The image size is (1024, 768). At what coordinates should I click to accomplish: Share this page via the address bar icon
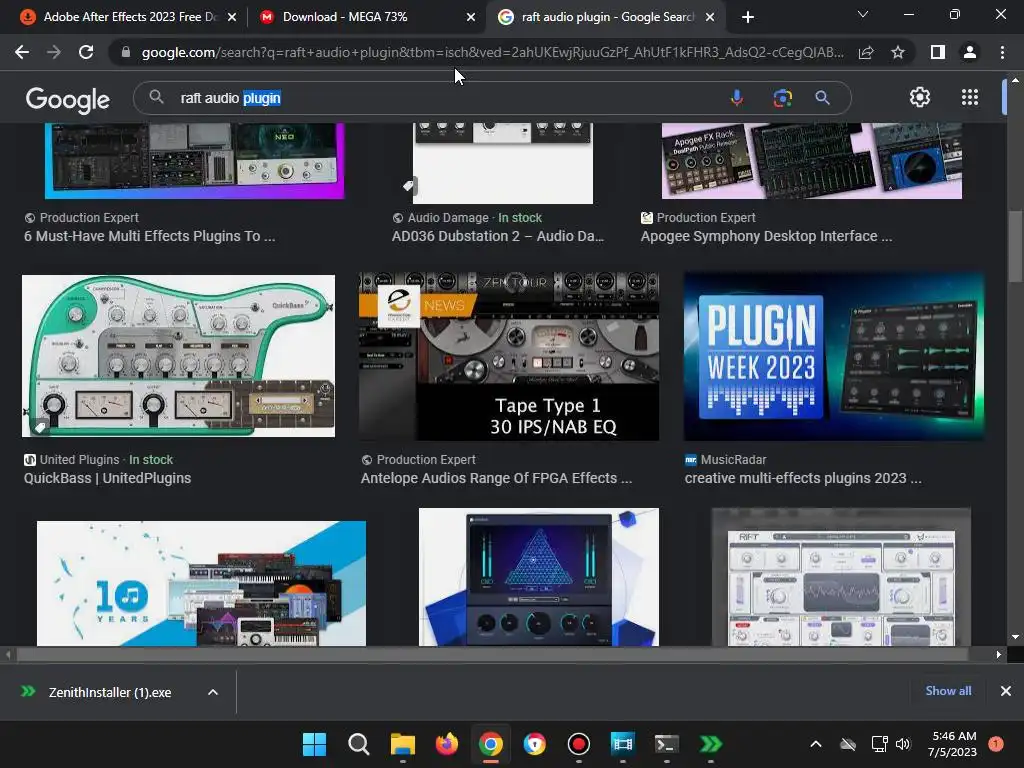pyautogui.click(x=866, y=52)
